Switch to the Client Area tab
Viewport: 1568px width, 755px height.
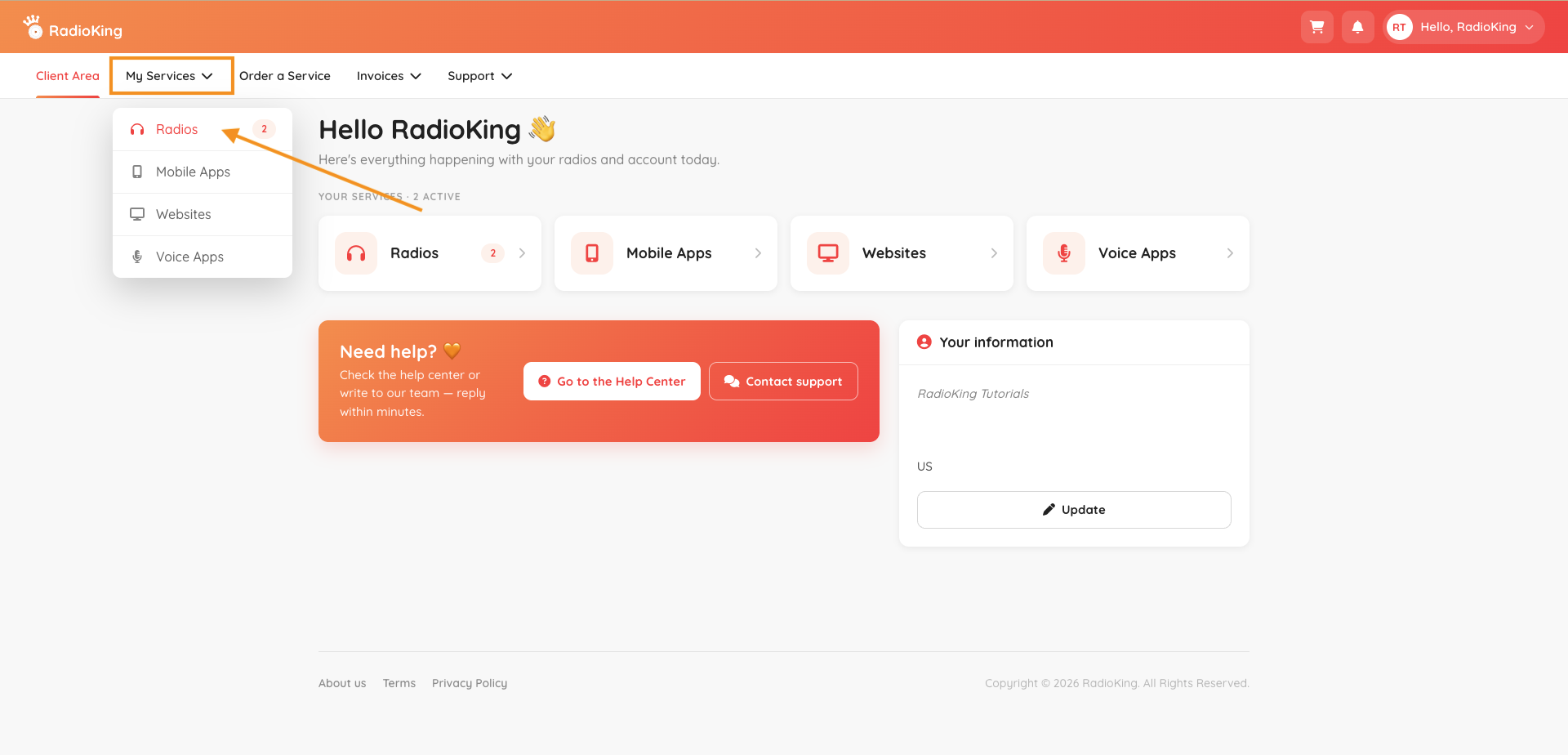[68, 76]
